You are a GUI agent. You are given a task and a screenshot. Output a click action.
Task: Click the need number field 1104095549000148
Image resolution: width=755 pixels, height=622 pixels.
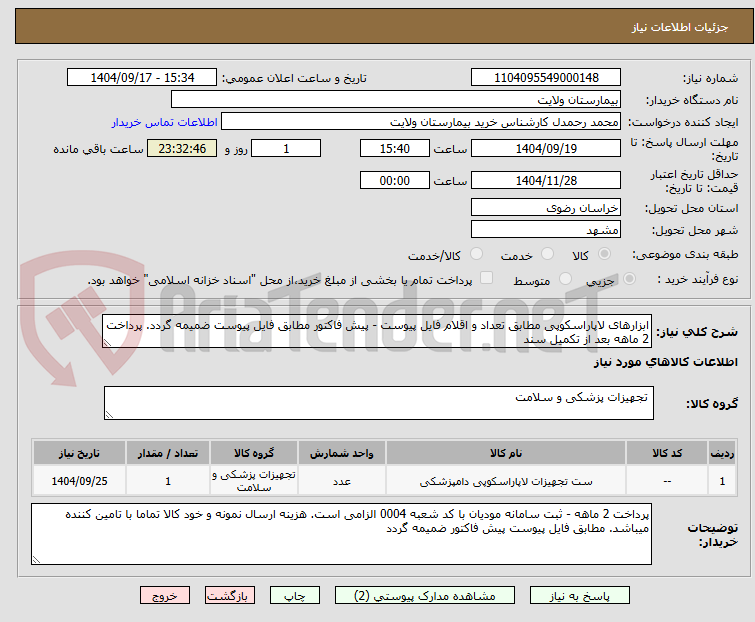546,78
